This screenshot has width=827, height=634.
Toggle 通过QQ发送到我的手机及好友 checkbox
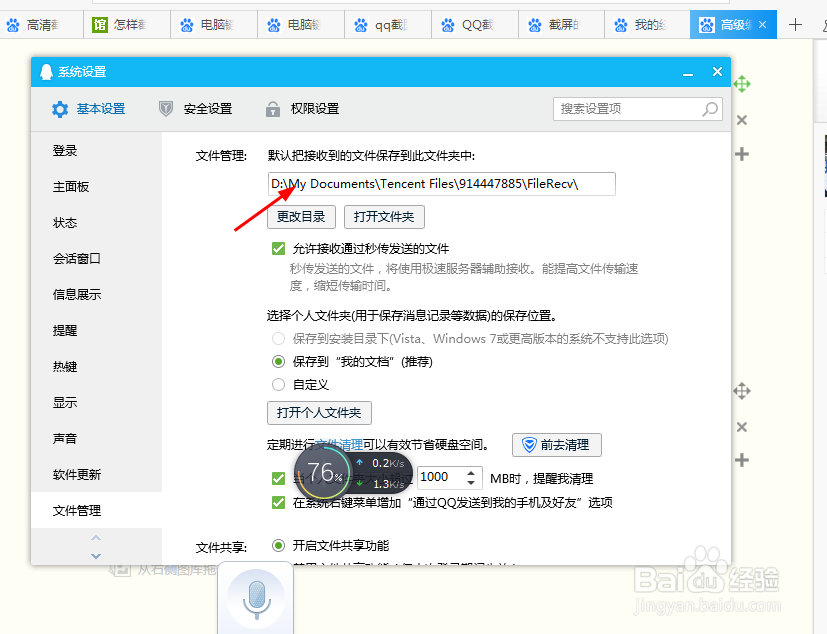pos(278,502)
